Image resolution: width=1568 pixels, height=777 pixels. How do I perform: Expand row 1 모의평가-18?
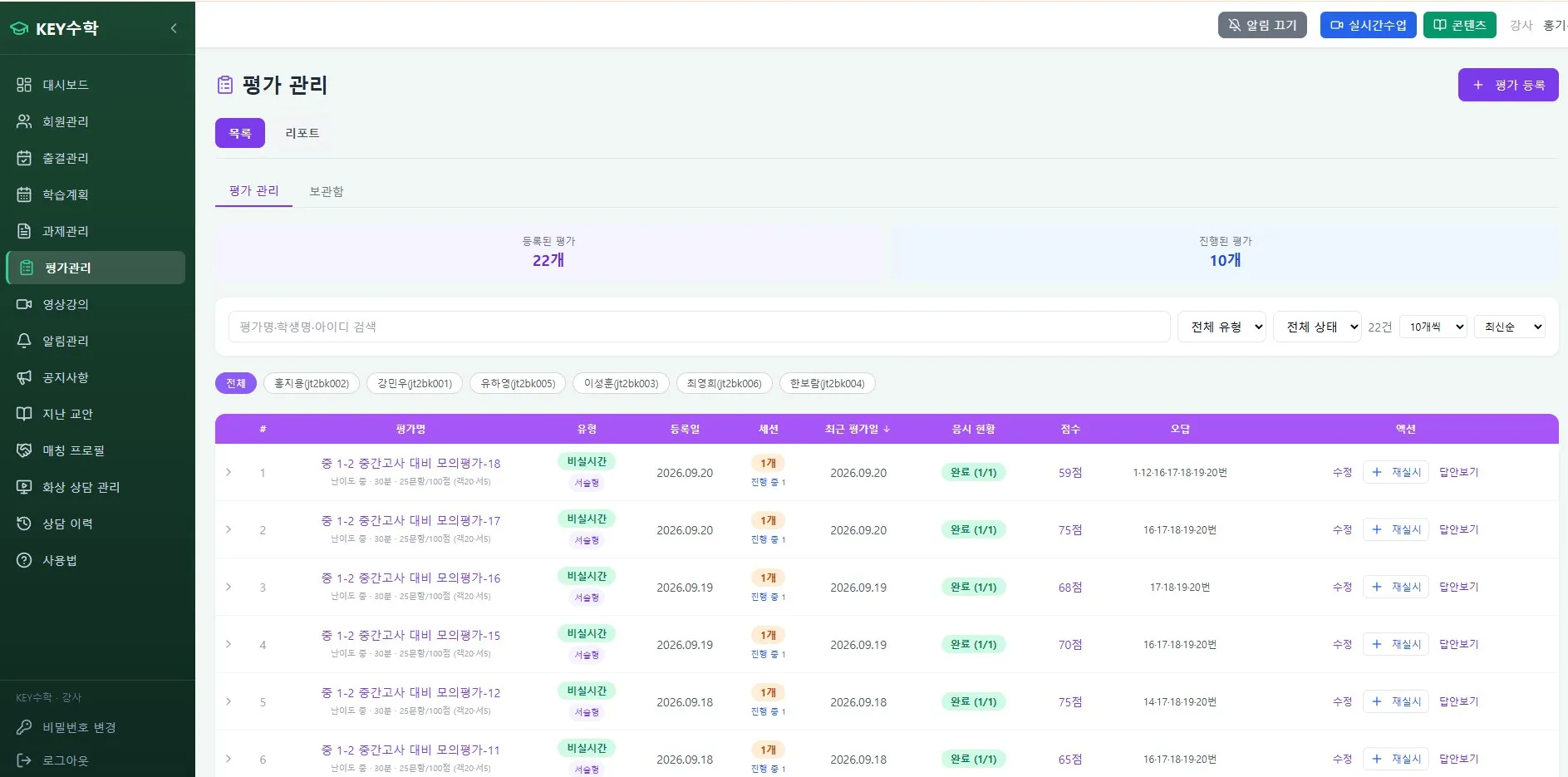pyautogui.click(x=229, y=472)
